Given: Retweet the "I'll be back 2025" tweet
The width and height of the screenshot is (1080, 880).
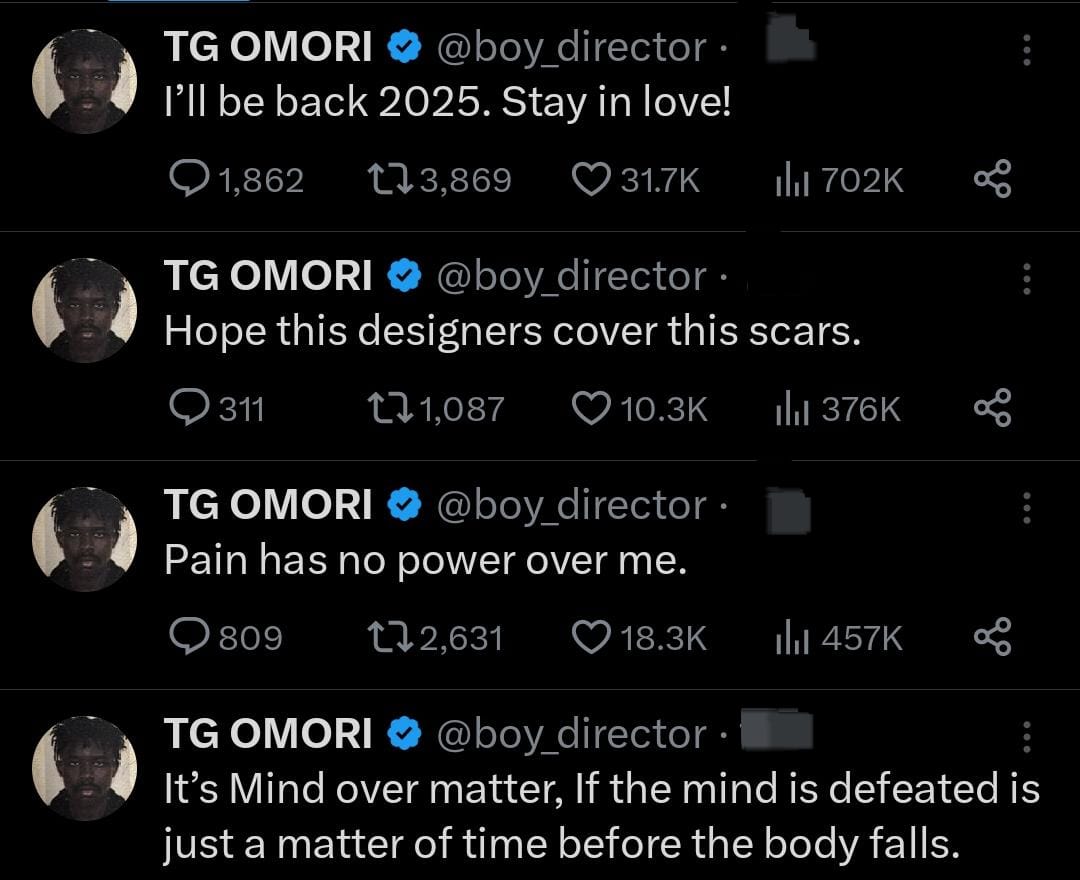Looking at the screenshot, I should [x=384, y=180].
